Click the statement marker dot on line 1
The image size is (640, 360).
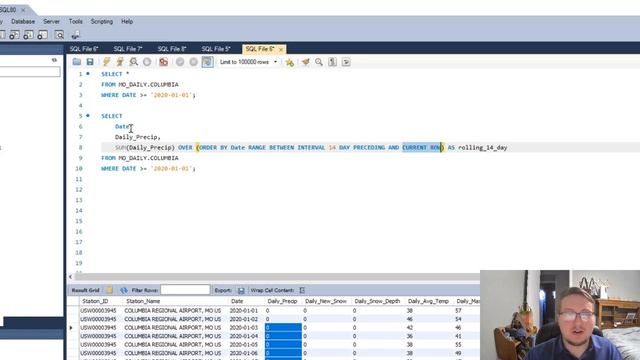88,74
